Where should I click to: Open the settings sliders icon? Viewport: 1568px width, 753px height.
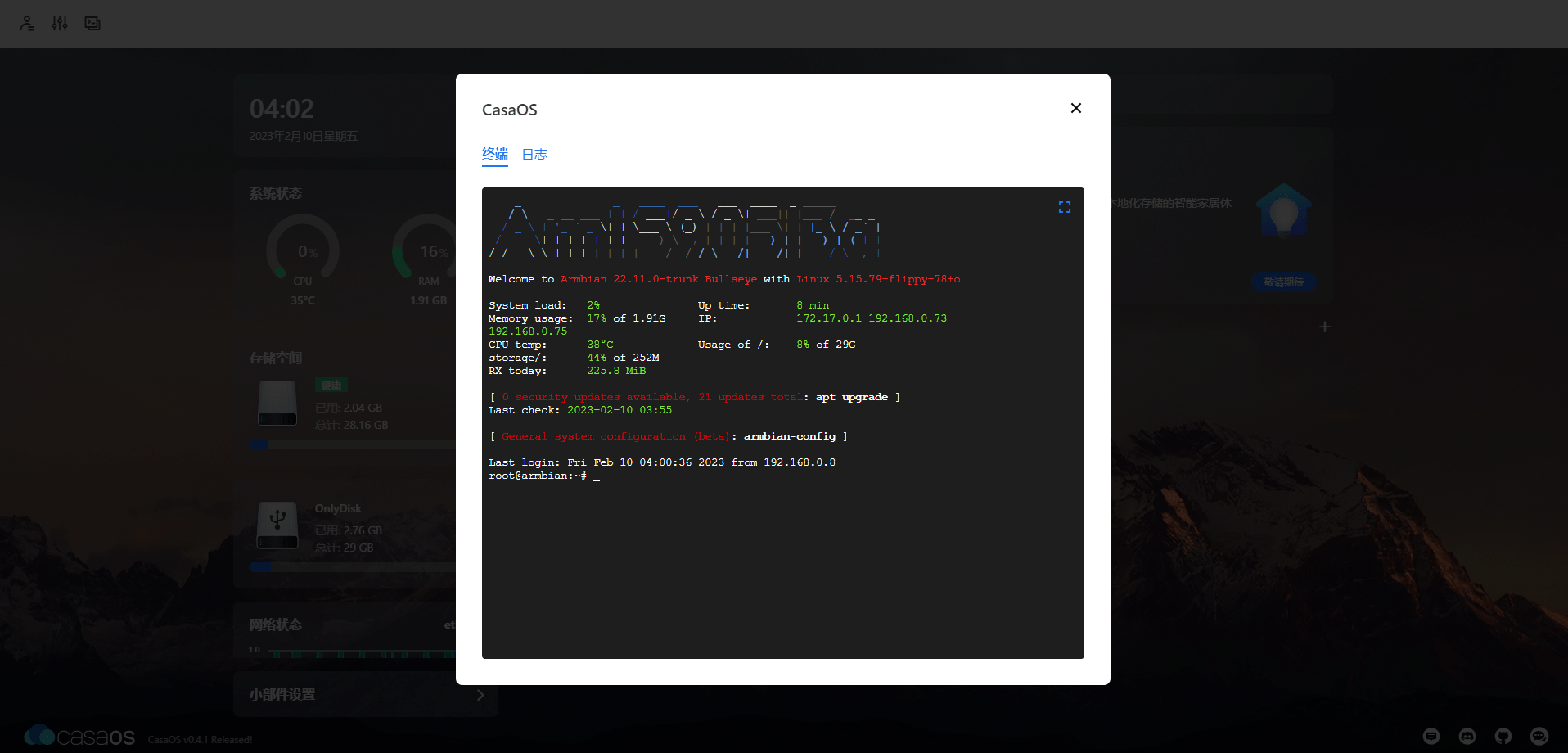pos(60,24)
